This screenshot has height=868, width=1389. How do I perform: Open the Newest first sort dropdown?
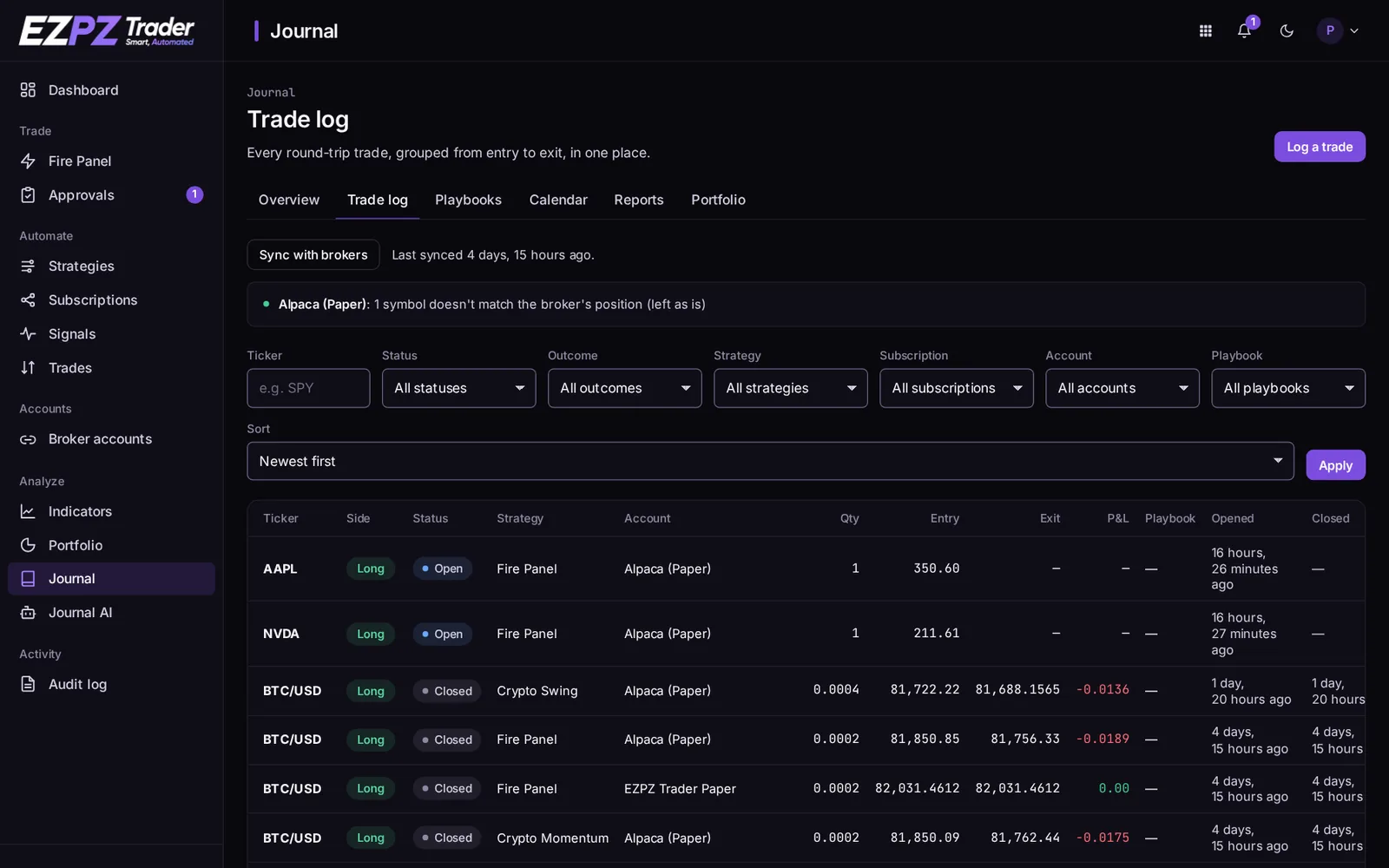tap(770, 461)
